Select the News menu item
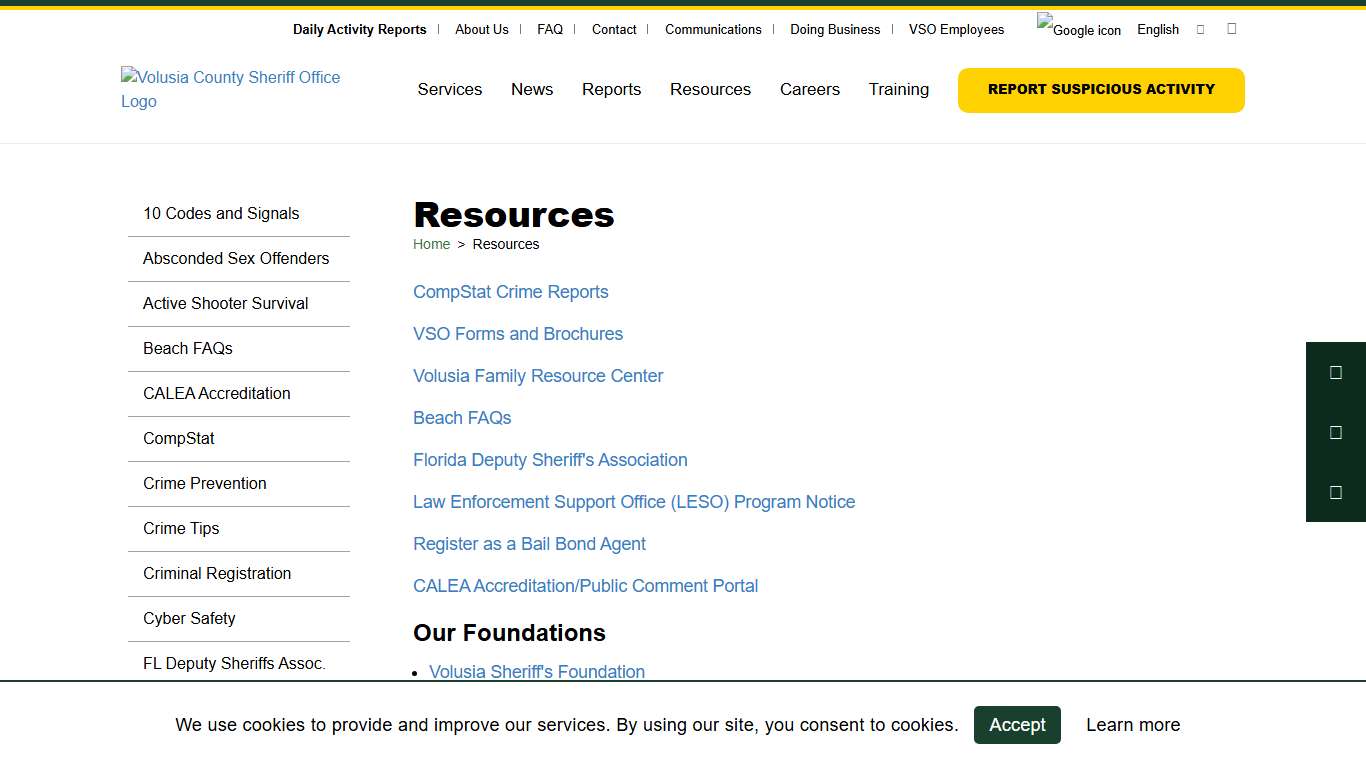 [x=531, y=89]
